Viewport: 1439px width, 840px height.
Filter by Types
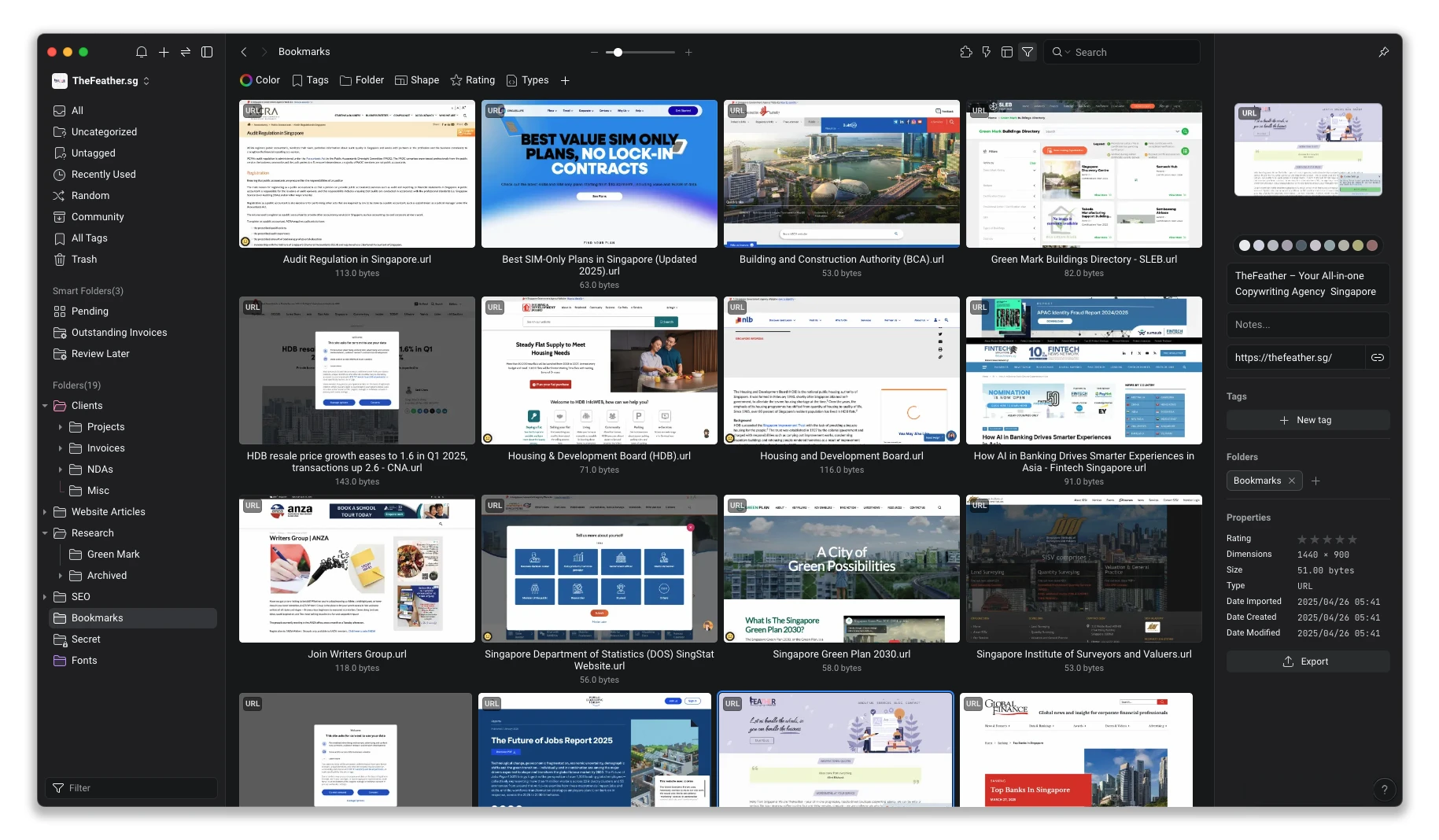tap(527, 80)
